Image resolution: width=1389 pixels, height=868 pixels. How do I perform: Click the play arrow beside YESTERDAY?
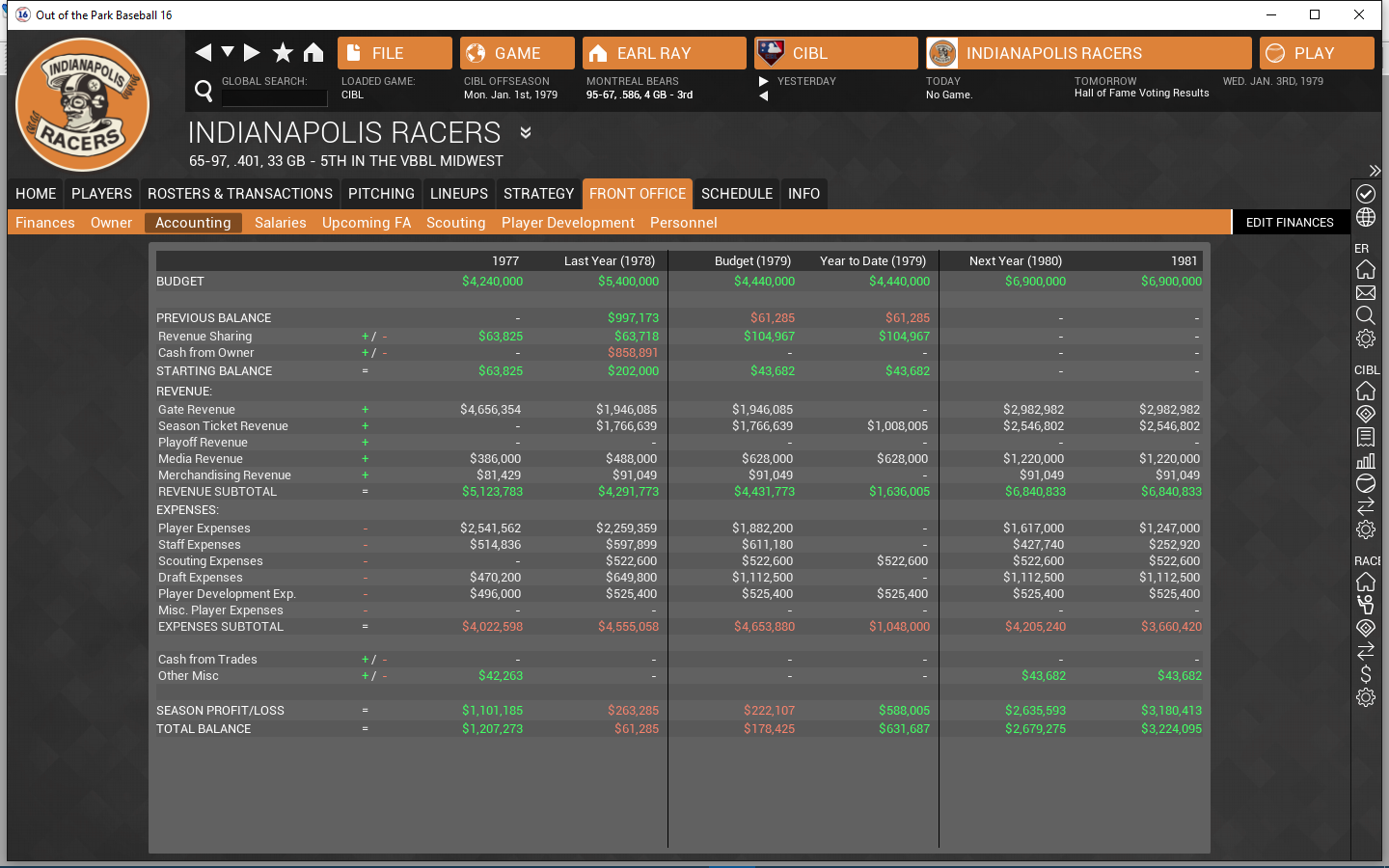(x=764, y=82)
